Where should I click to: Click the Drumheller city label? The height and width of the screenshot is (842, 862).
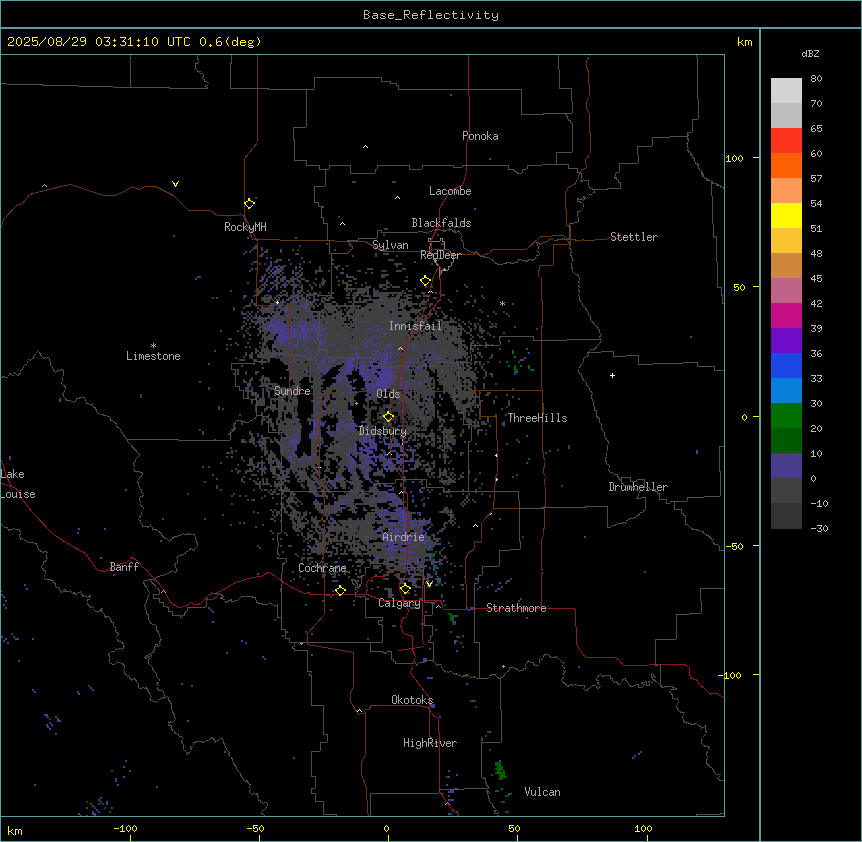(x=638, y=487)
